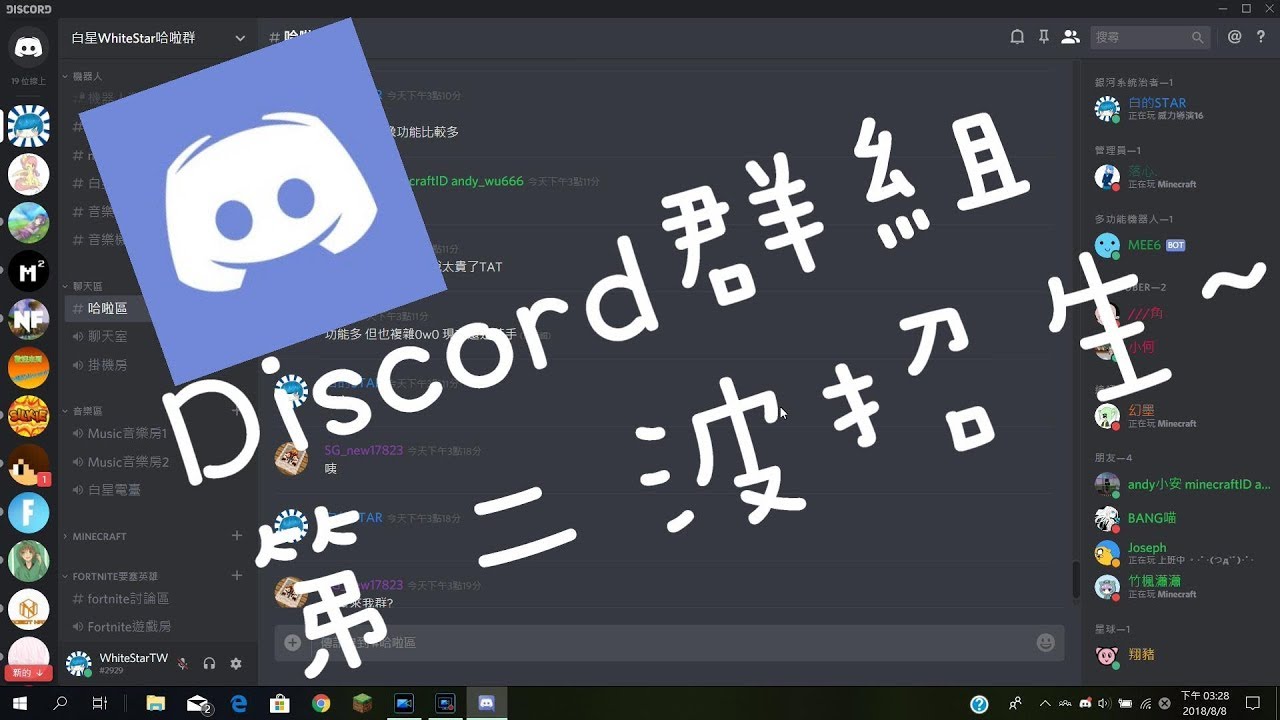Open the pink-haired anime girl server

pyautogui.click(x=28, y=174)
